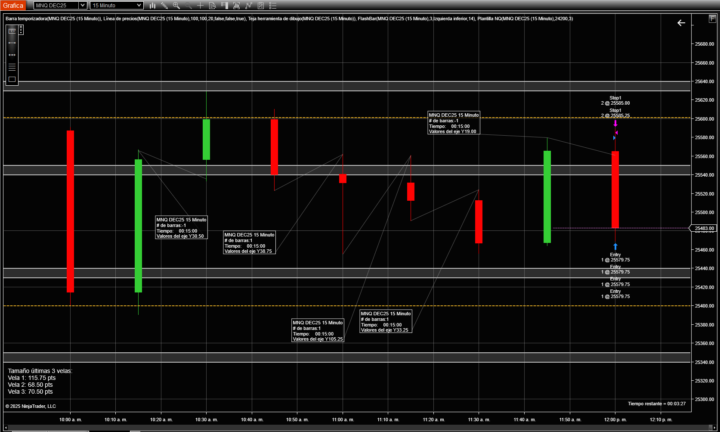Click the panel icon in the top-right corner
Image resolution: width=720 pixels, height=432 pixels.
[712, 18]
